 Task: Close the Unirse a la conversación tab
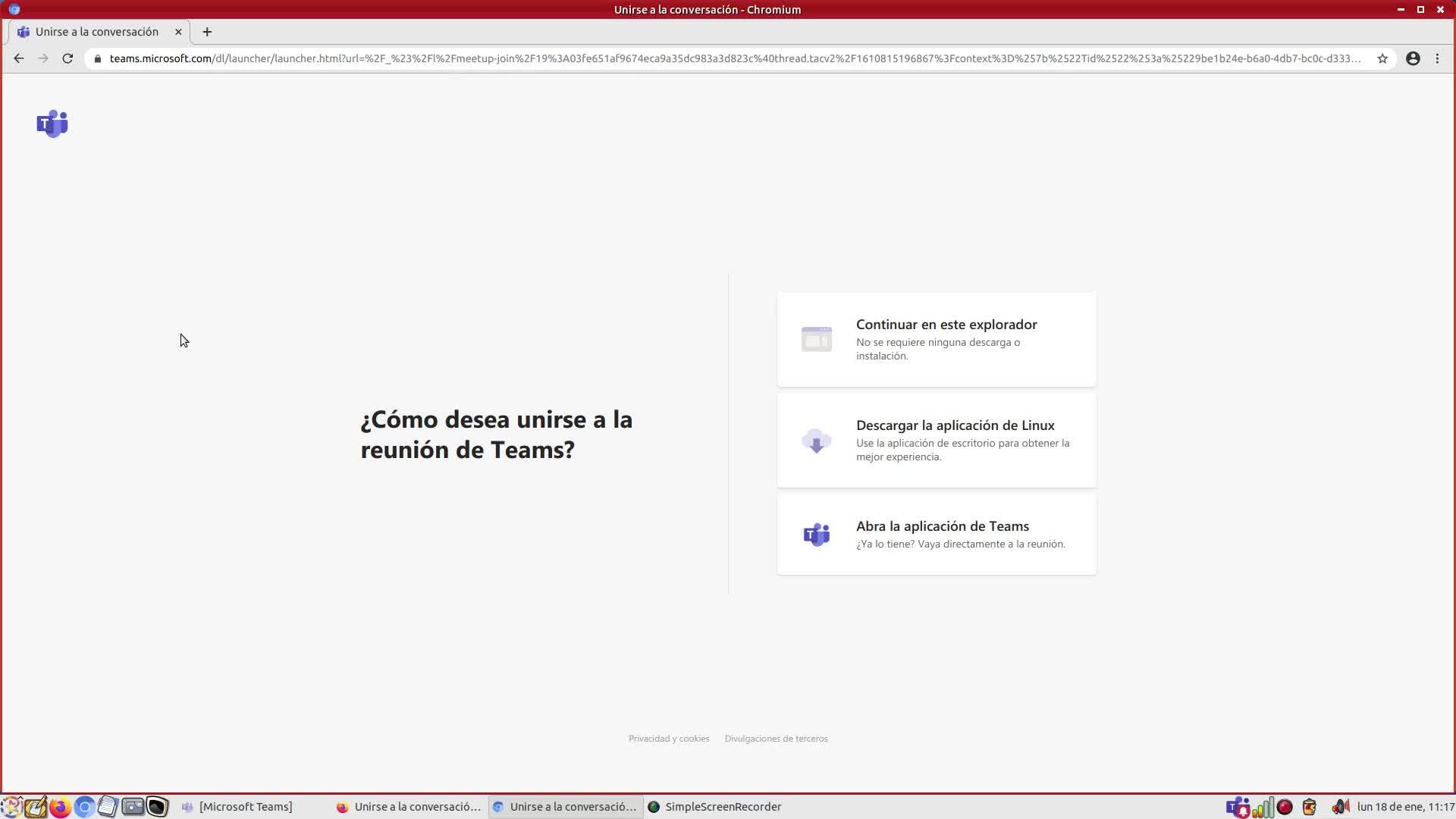click(178, 32)
